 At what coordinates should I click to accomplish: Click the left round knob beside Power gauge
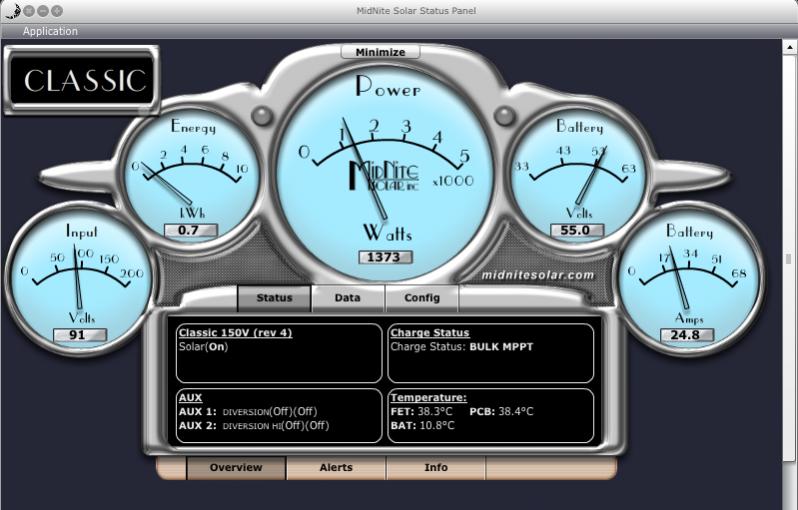click(263, 116)
